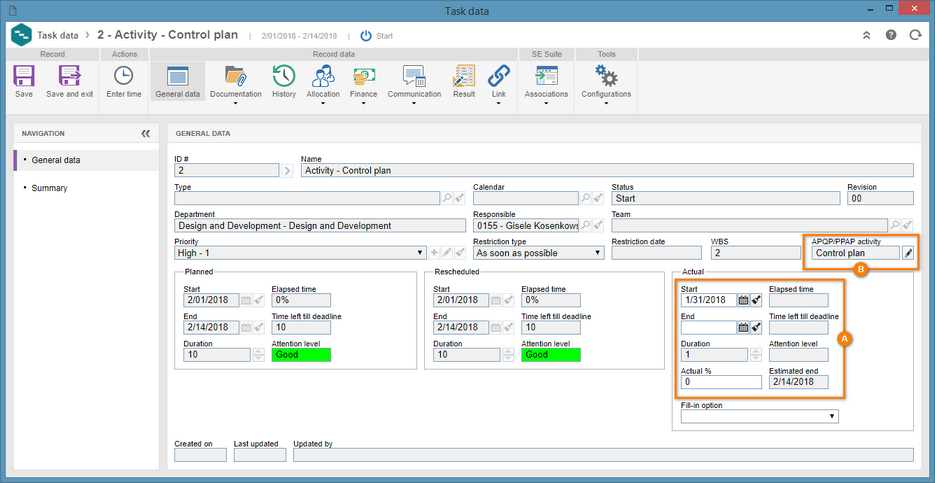Click the Actual % input field

coord(721,382)
